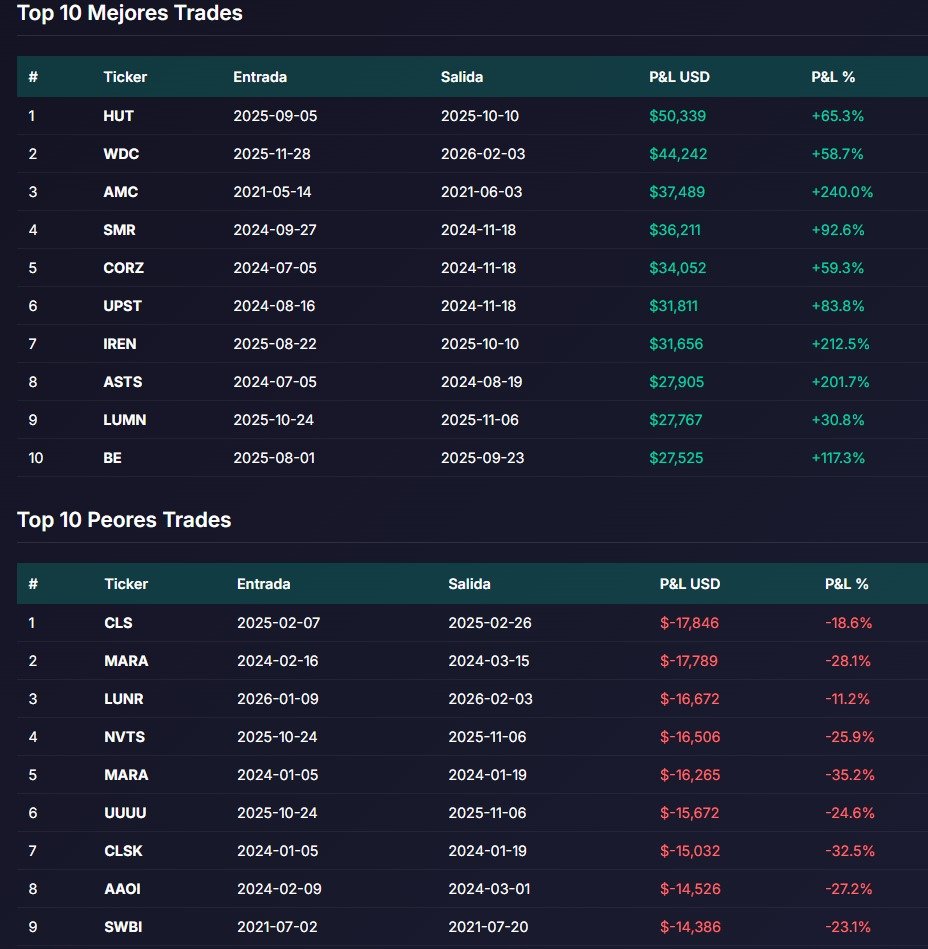The height and width of the screenshot is (949, 928).
Task: Click the Top 10 Mejores Trades heading
Action: [130, 13]
